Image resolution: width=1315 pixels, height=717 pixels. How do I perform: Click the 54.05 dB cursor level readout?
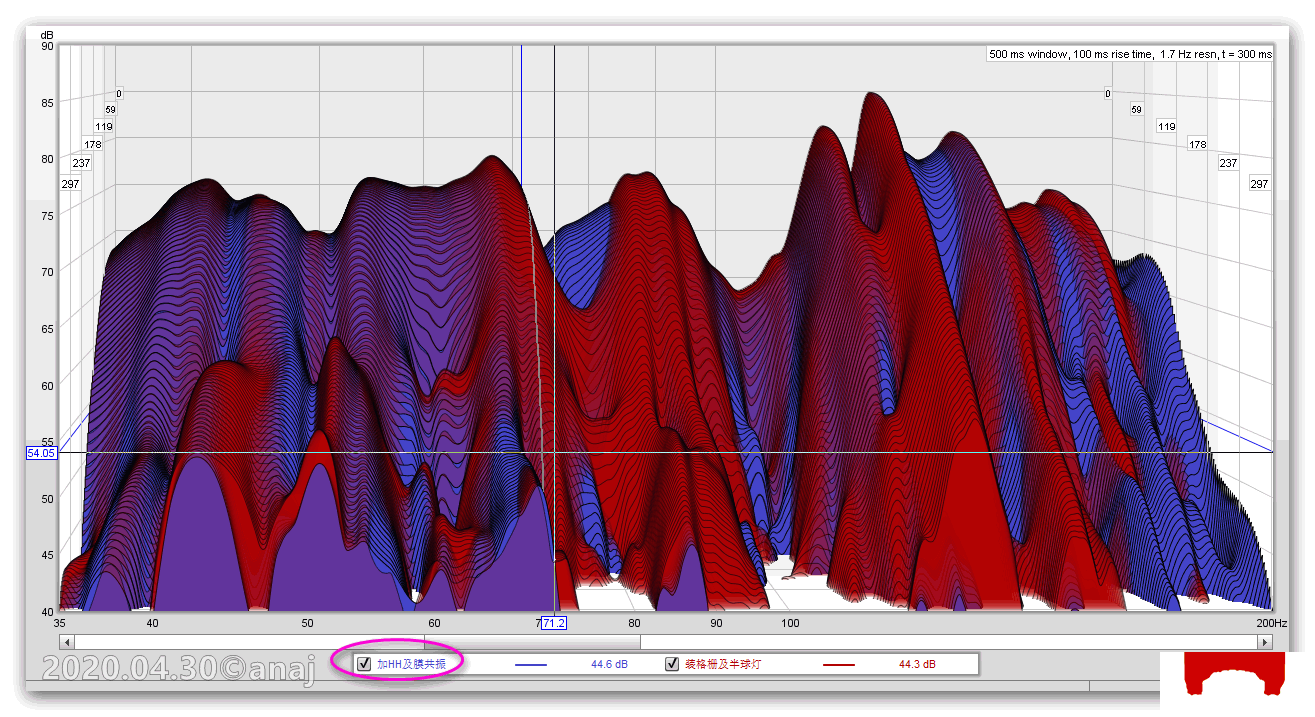pos(42,453)
